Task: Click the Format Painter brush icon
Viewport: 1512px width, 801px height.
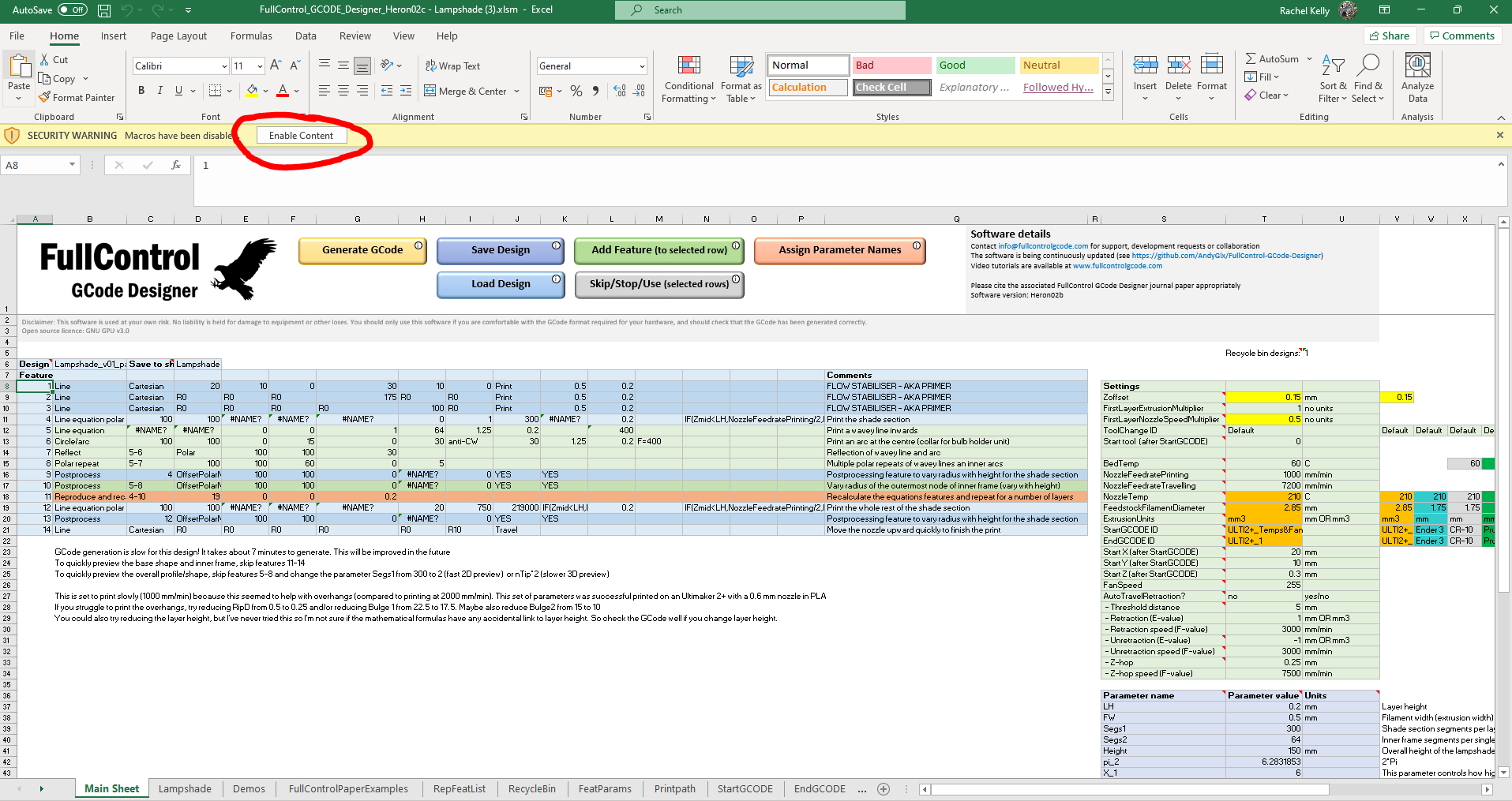Action: [x=45, y=98]
